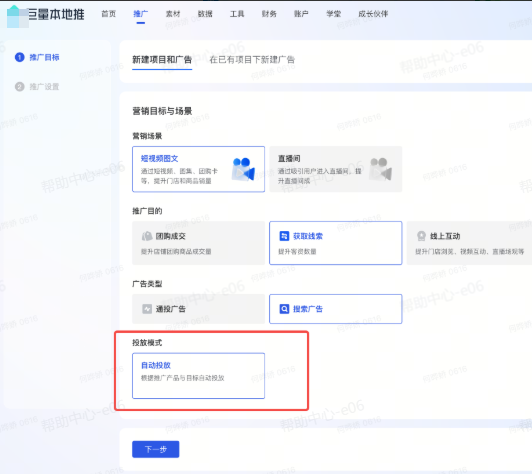Click the 线上互动 icon
The height and width of the screenshot is (474, 532).
(421, 236)
